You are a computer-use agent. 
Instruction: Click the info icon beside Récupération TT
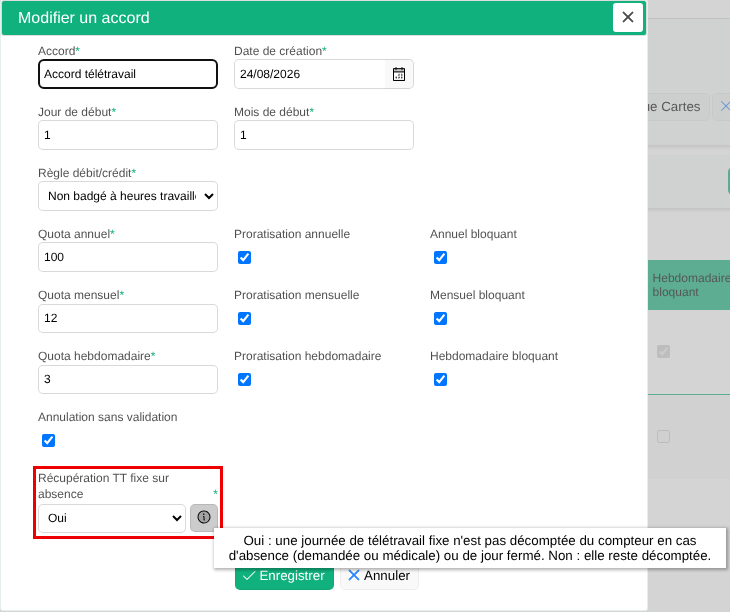pos(204,518)
